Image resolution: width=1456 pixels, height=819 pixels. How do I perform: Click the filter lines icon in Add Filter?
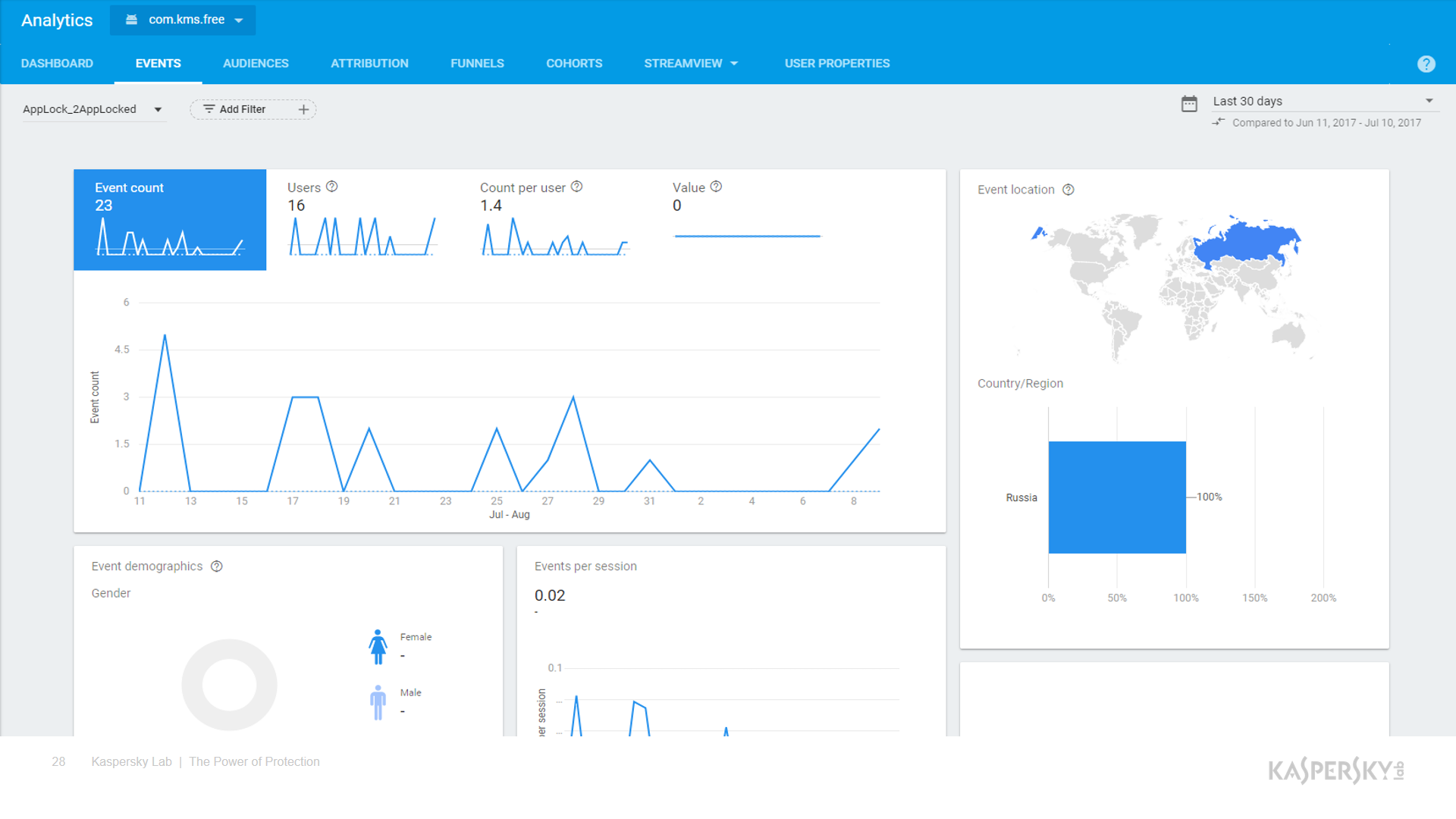click(209, 109)
